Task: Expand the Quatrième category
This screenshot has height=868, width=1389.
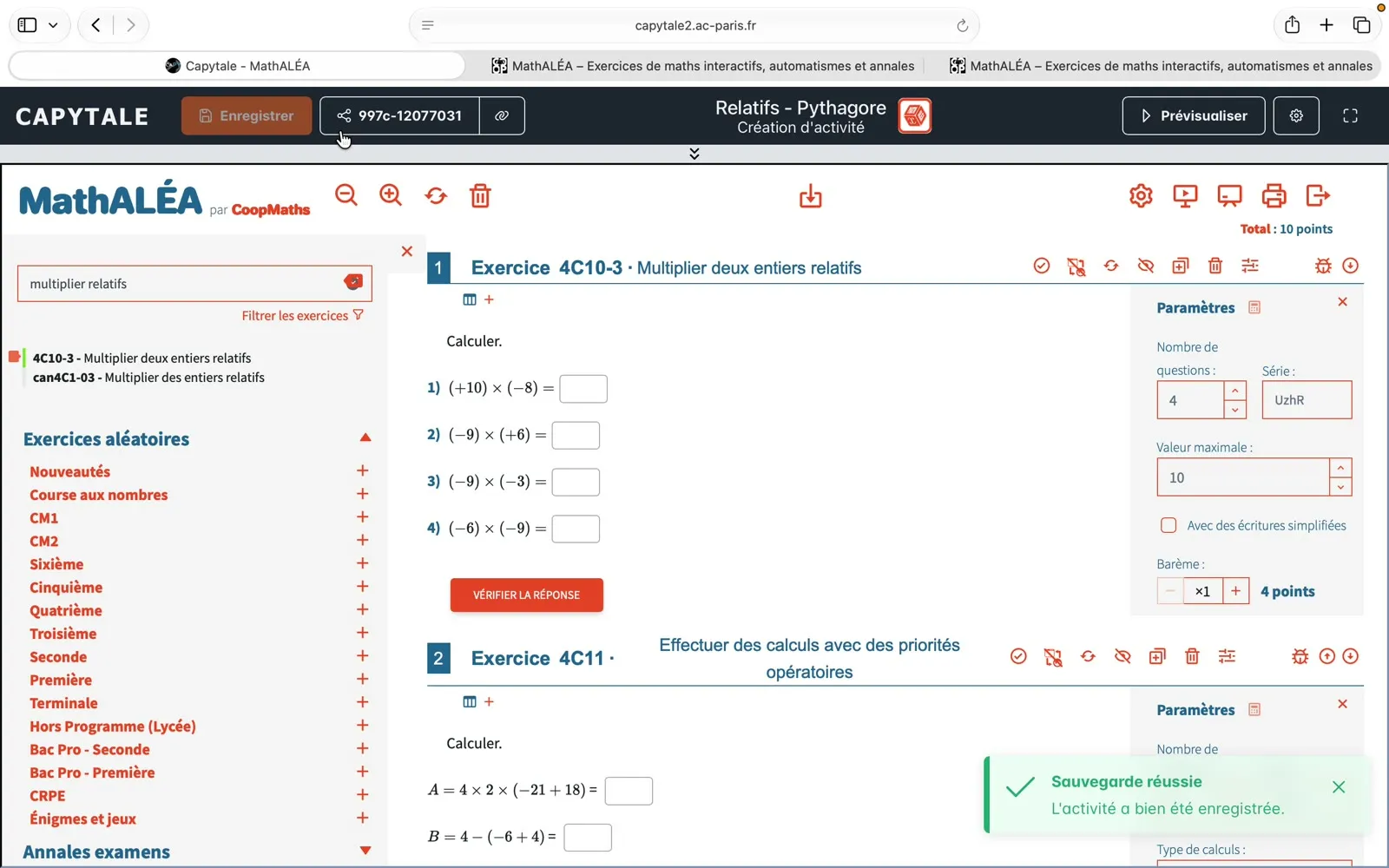Action: point(363,609)
